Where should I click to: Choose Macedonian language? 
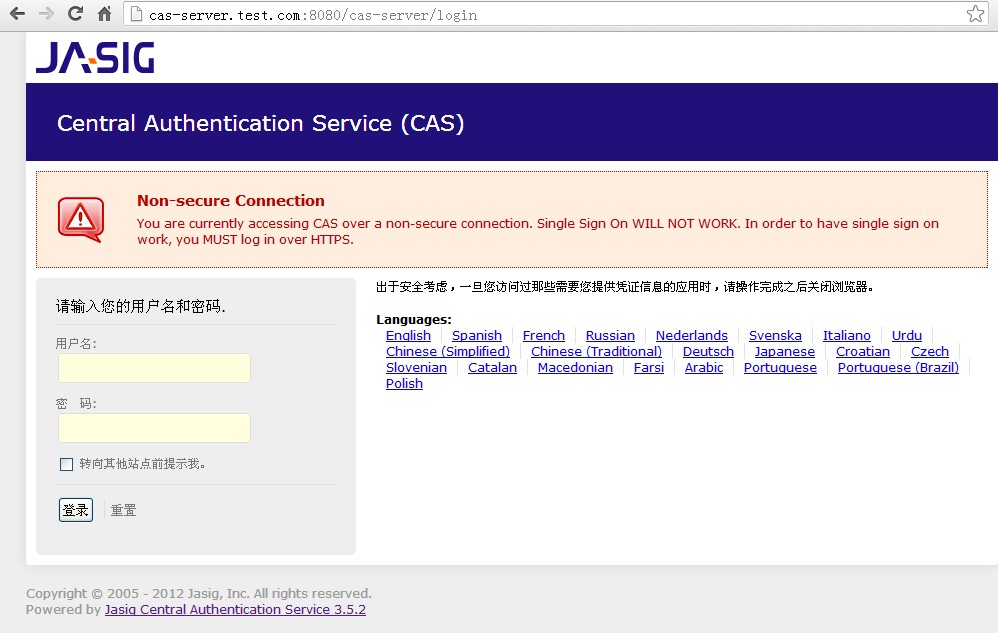[x=575, y=367]
